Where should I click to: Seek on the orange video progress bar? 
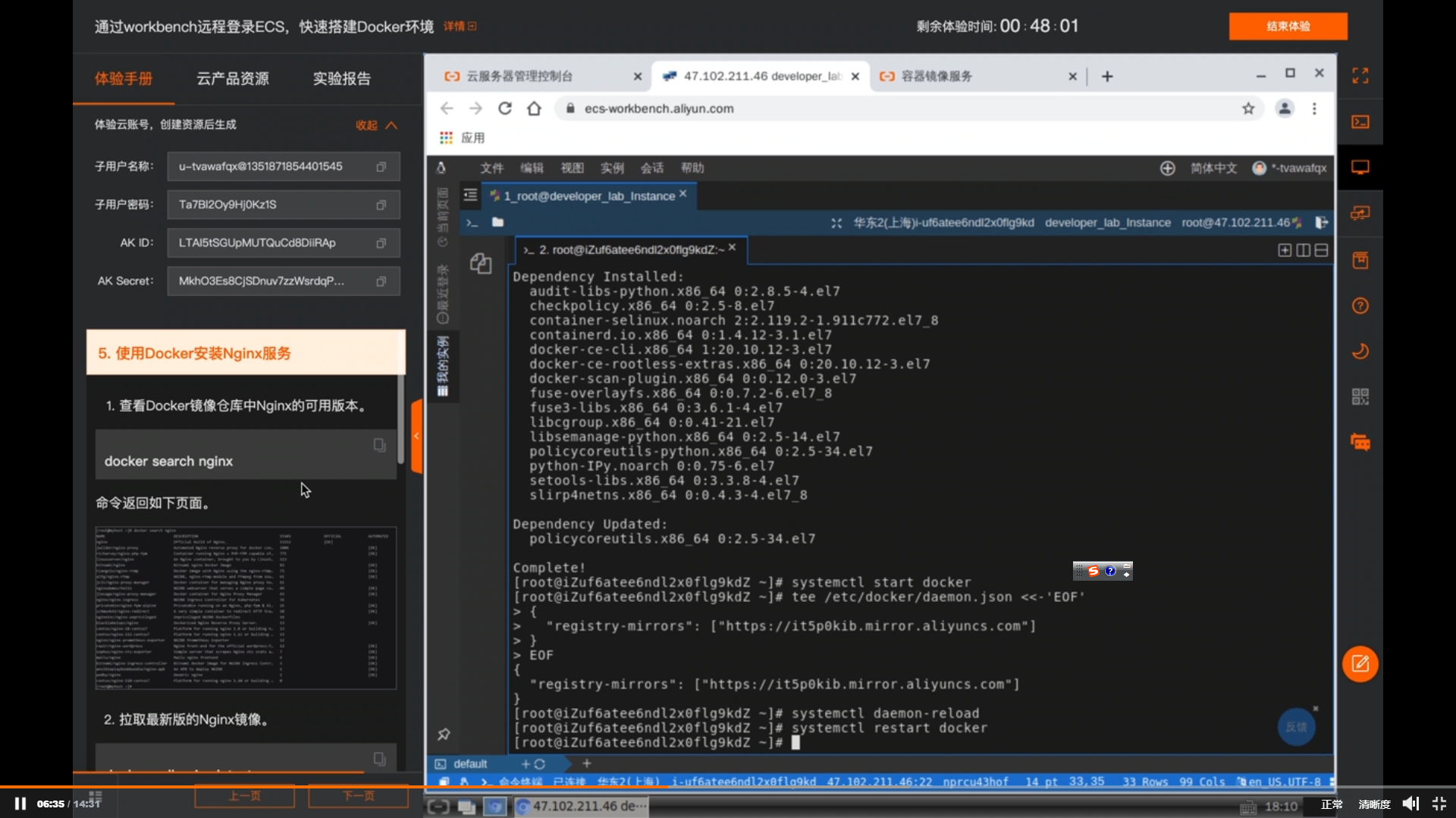[x=728, y=787]
